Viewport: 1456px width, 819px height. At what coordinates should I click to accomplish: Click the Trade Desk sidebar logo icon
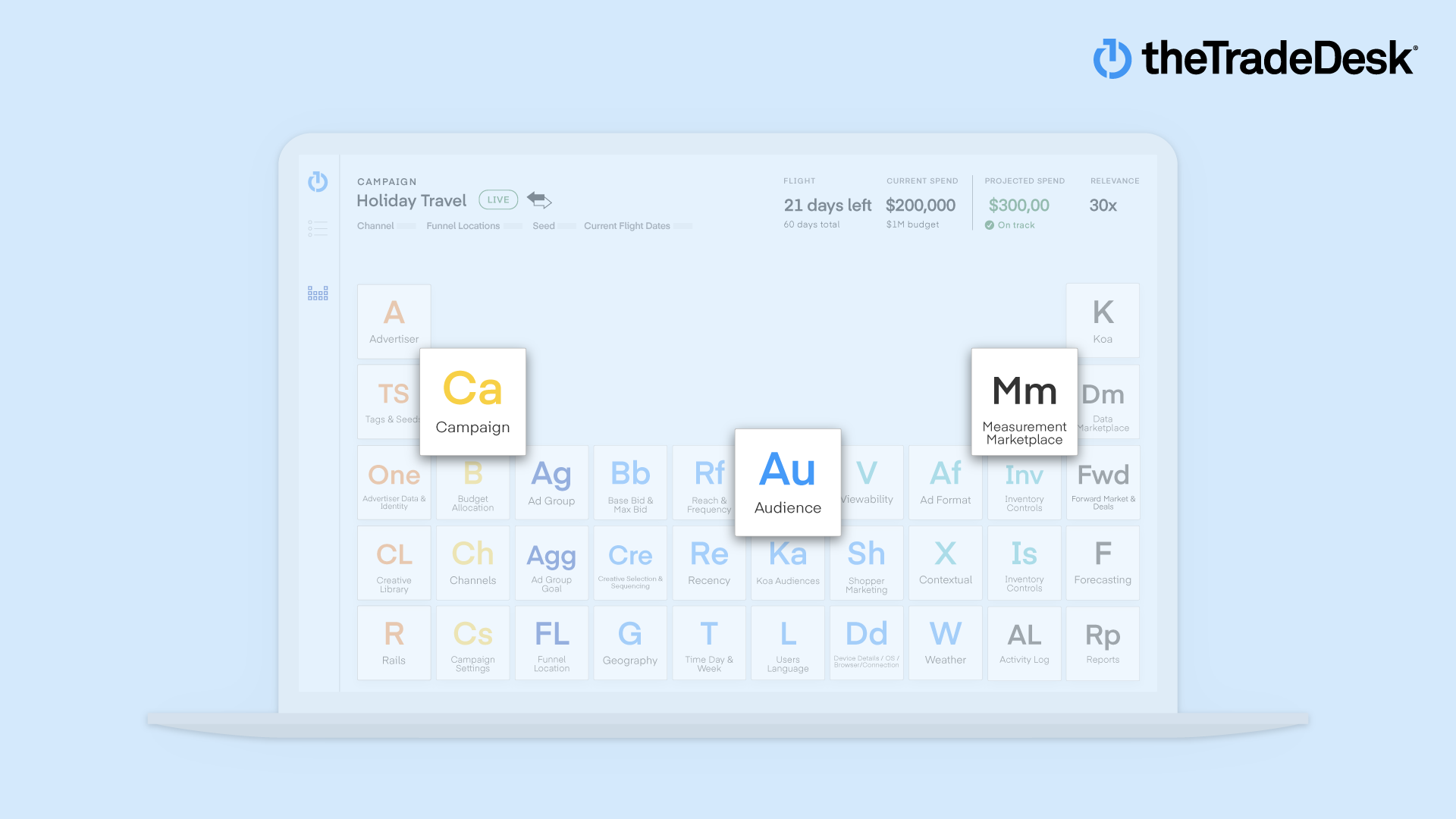(318, 181)
